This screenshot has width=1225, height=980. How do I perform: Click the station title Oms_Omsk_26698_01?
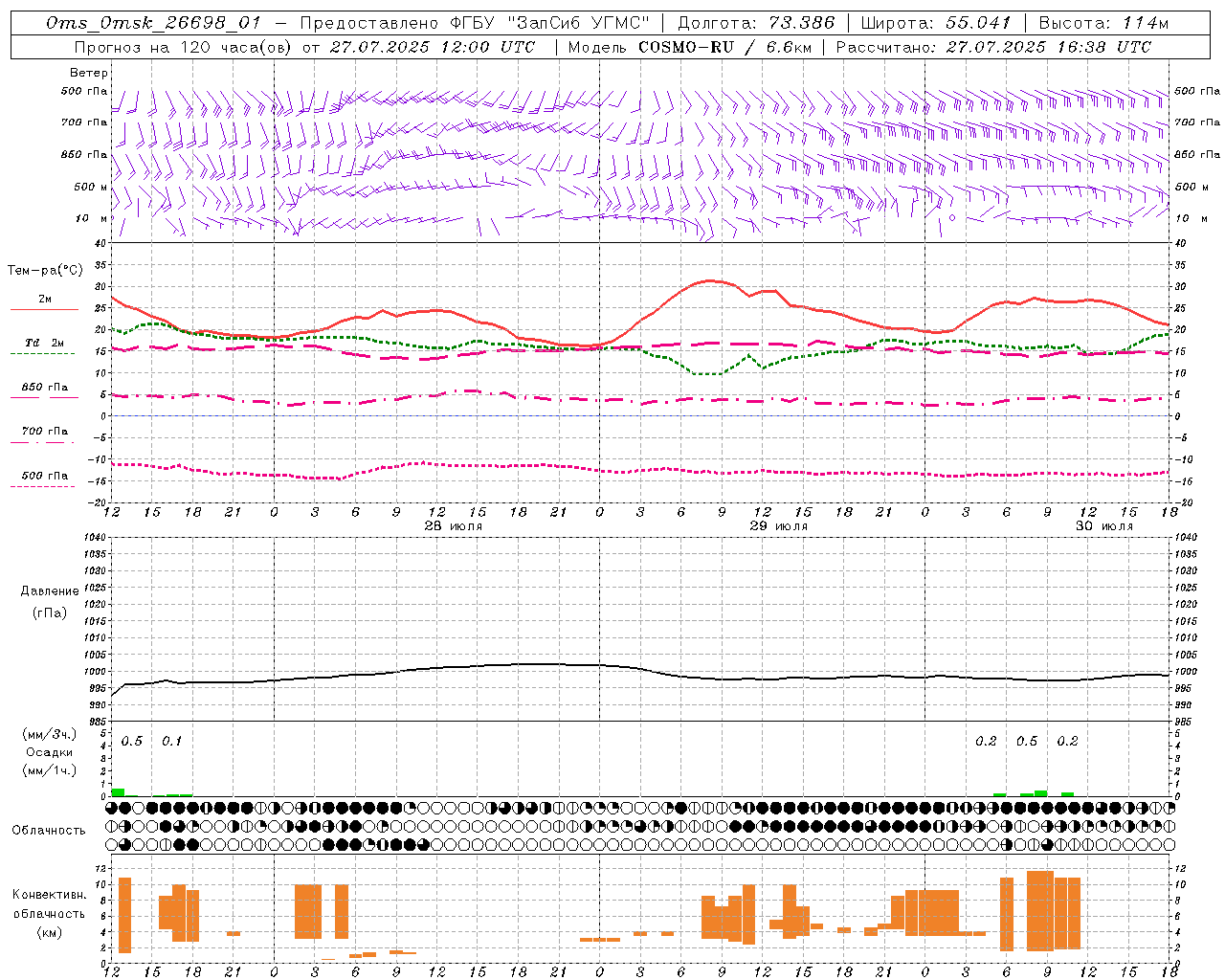coord(153,23)
